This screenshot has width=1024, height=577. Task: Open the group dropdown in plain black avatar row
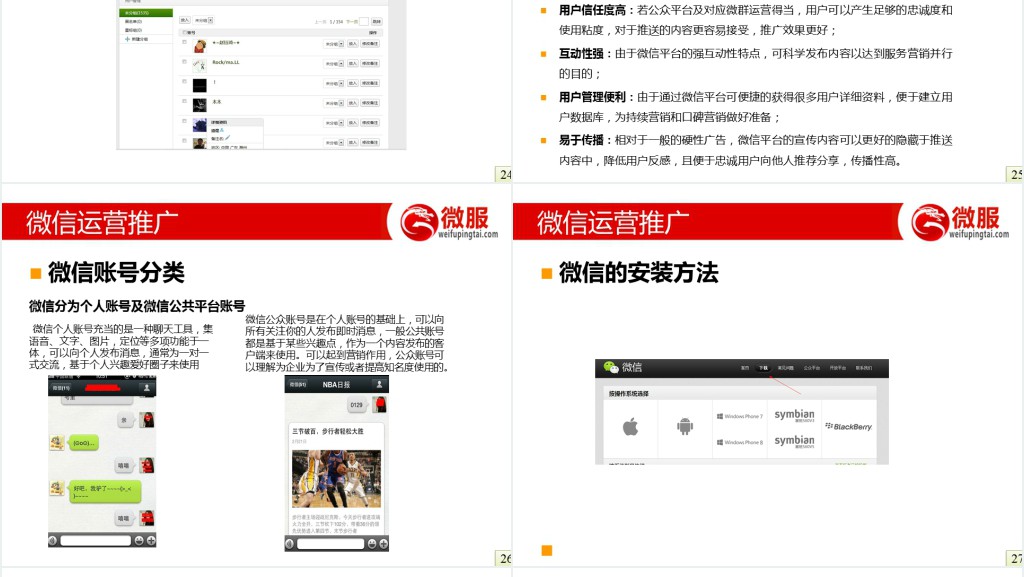334,84
